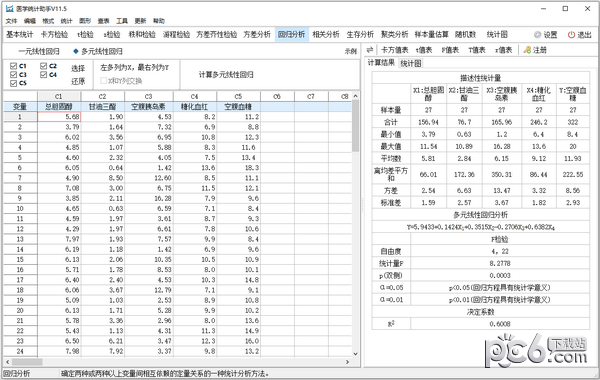Click data grid horizontal scrollbar thumb

(x=27, y=362)
